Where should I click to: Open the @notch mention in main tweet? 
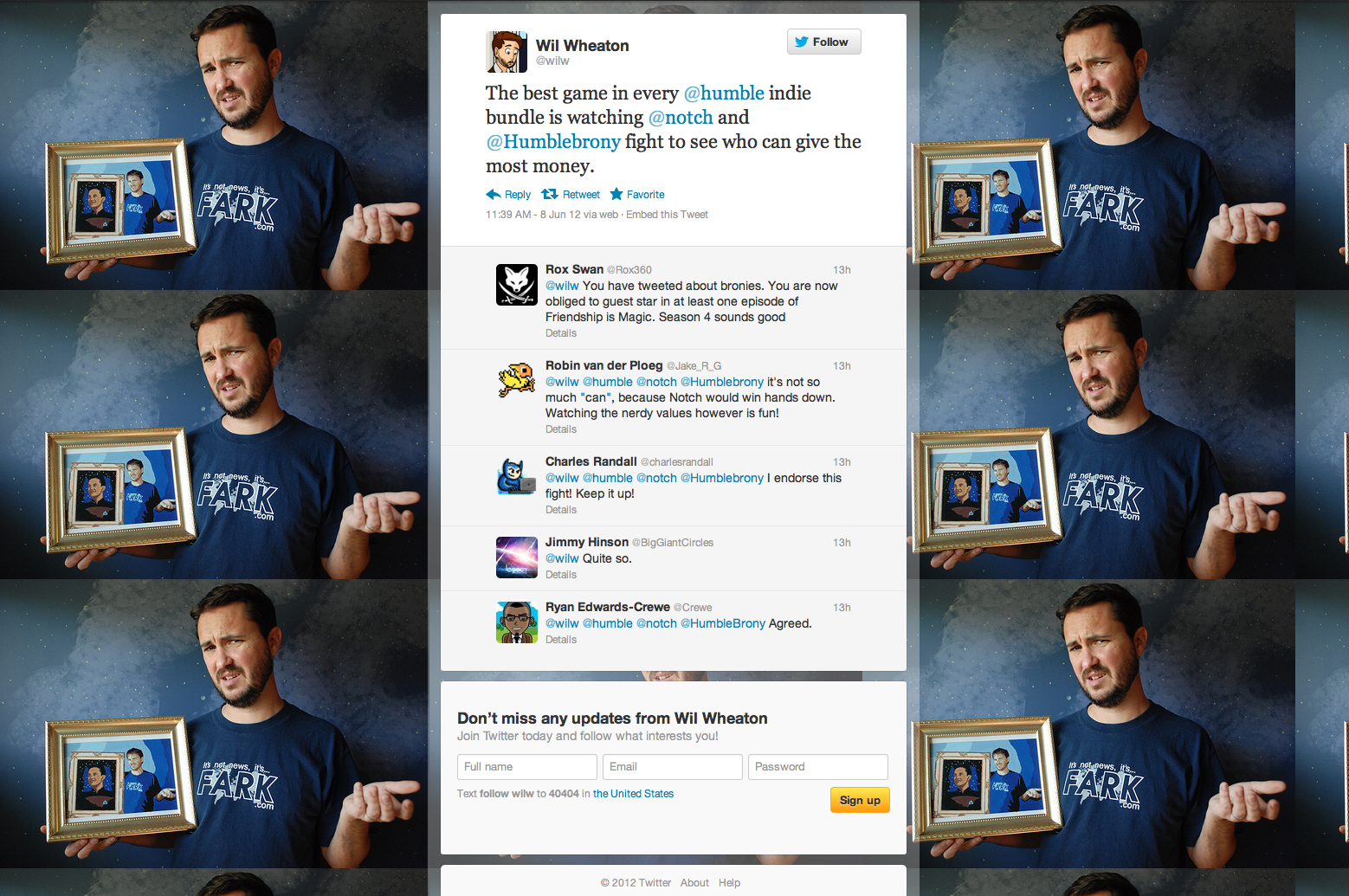[681, 117]
